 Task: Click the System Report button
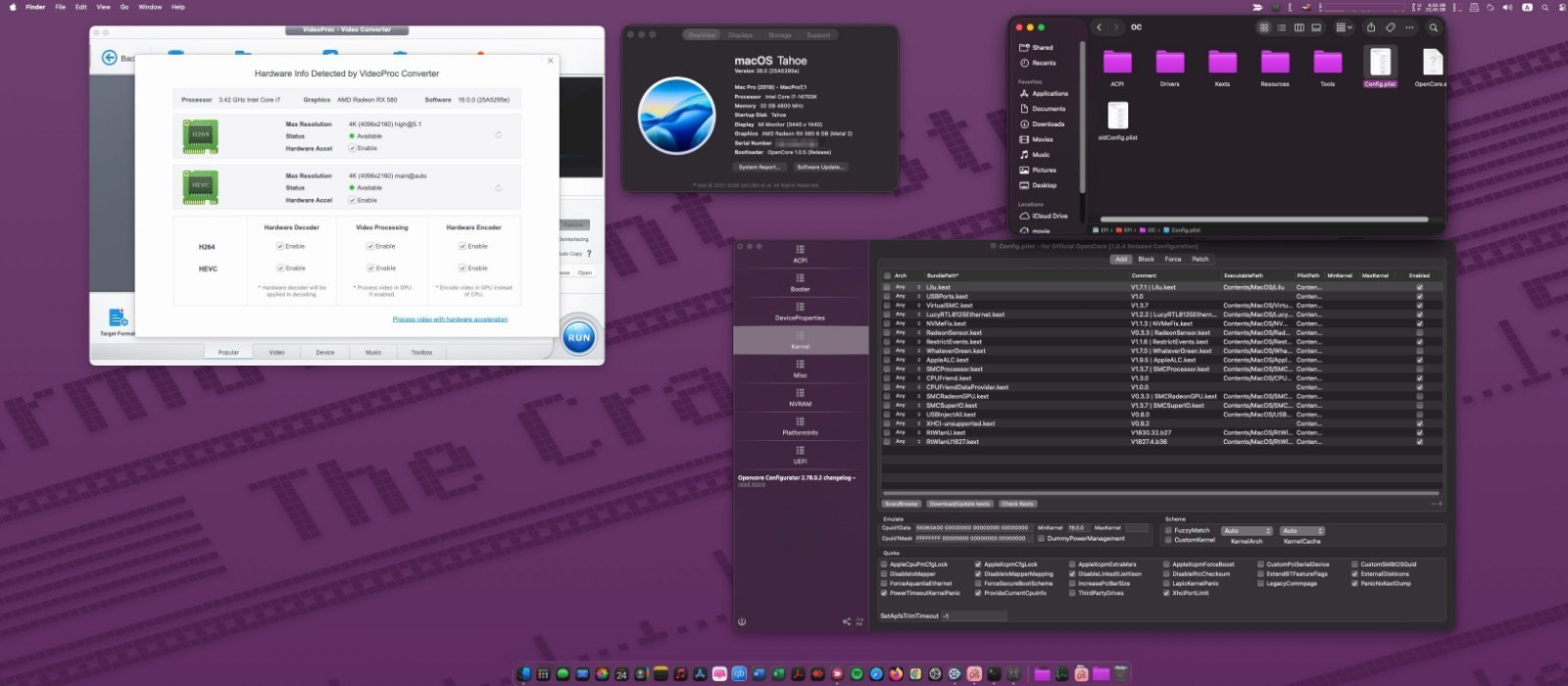759,167
